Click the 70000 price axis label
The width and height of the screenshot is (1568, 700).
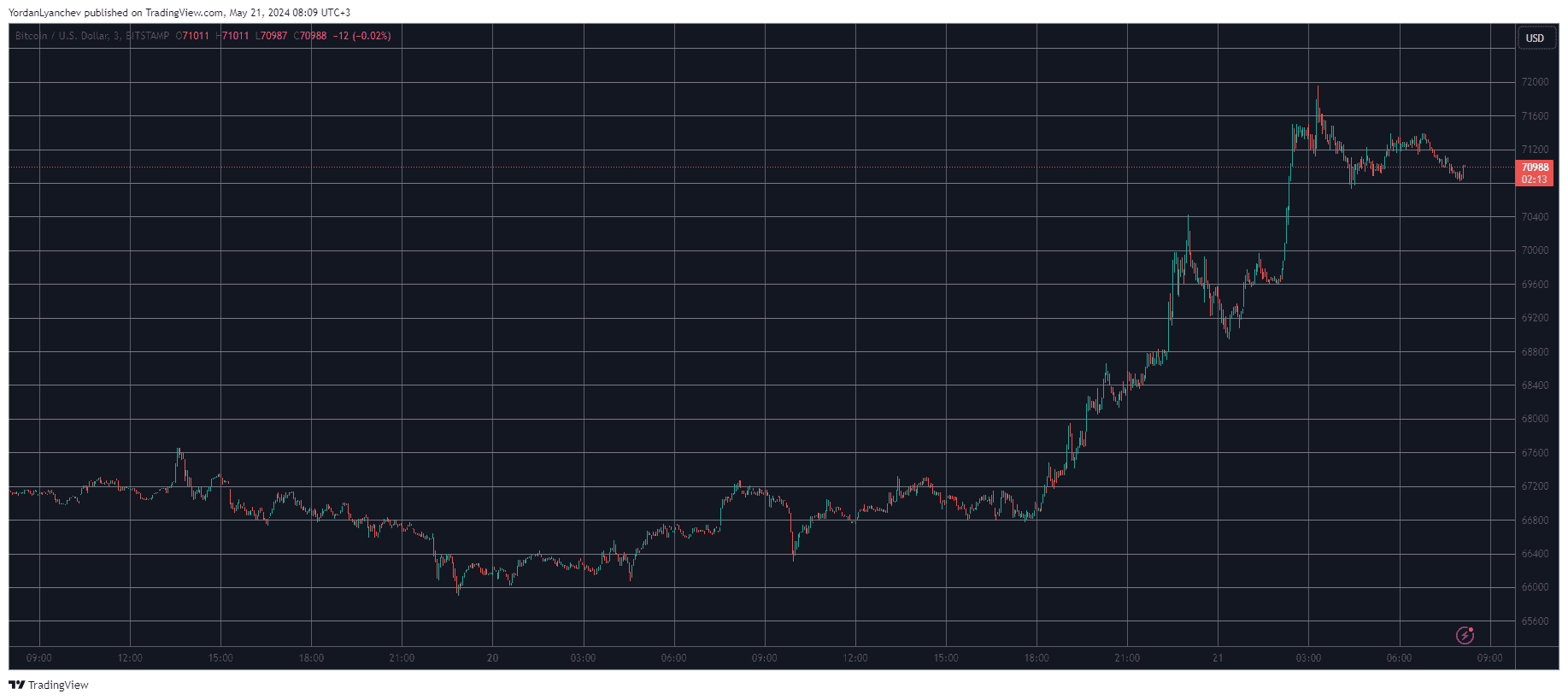click(1535, 250)
